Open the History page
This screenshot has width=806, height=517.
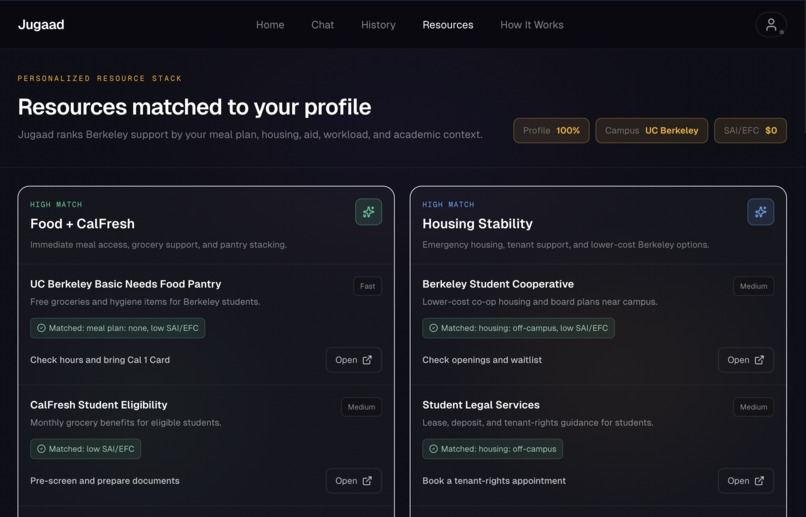[x=378, y=25]
